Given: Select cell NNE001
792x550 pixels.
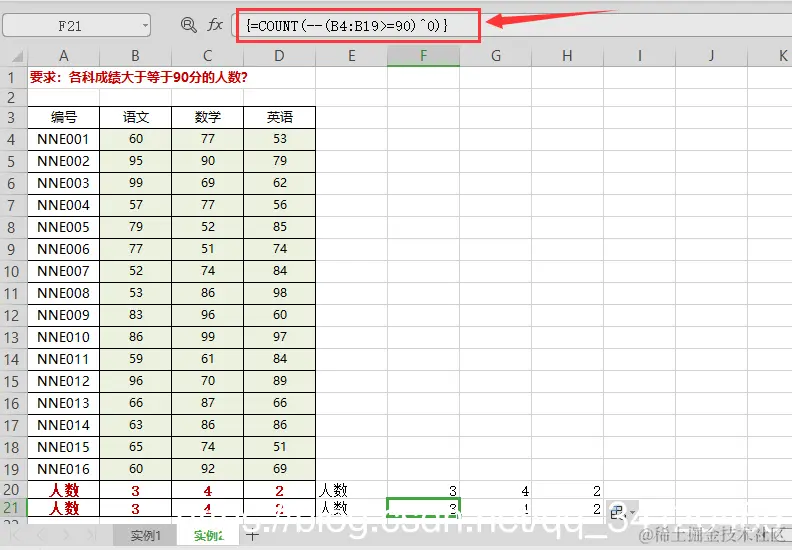Looking at the screenshot, I should pyautogui.click(x=64, y=139).
